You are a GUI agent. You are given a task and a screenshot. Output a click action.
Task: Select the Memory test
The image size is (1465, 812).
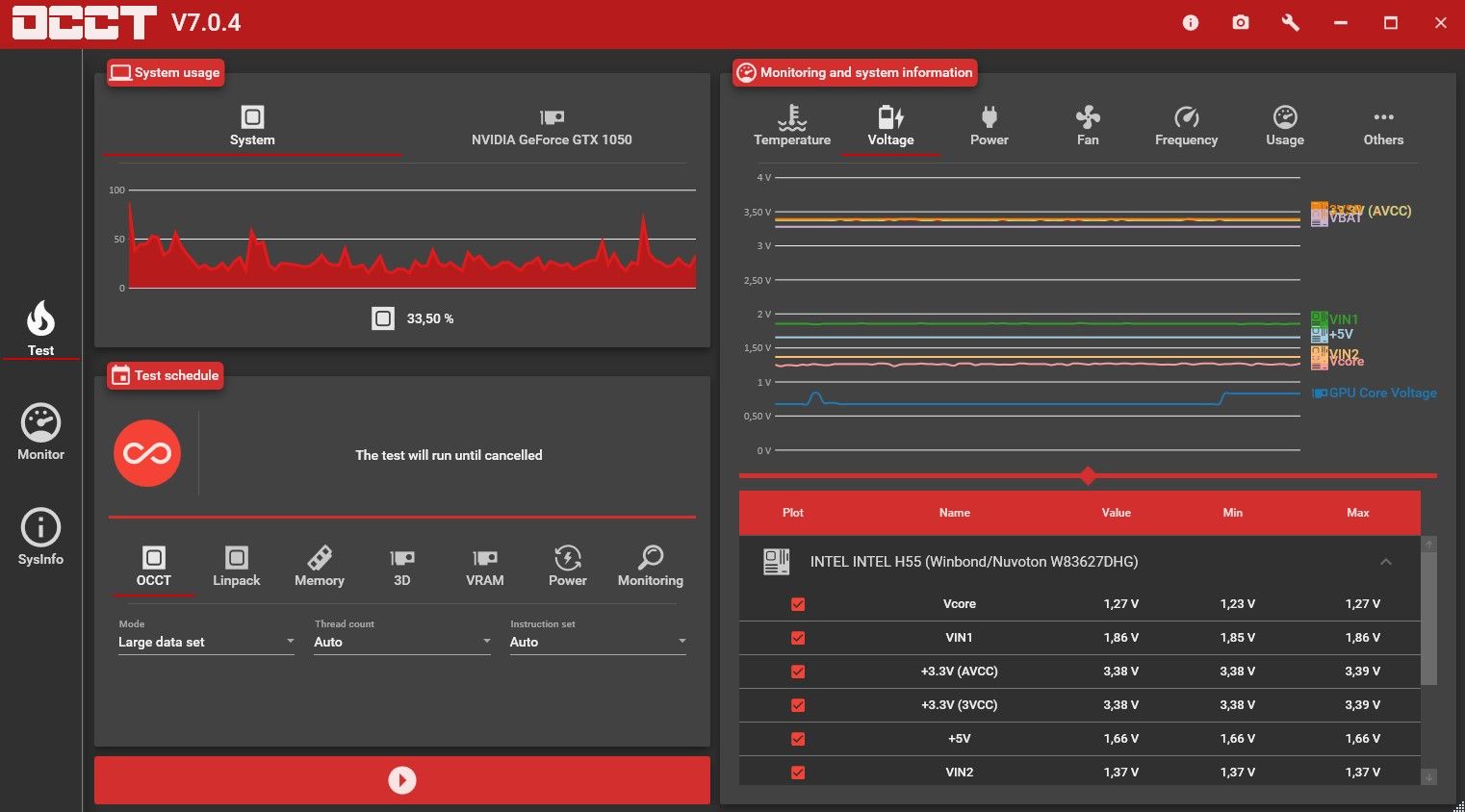tap(319, 567)
